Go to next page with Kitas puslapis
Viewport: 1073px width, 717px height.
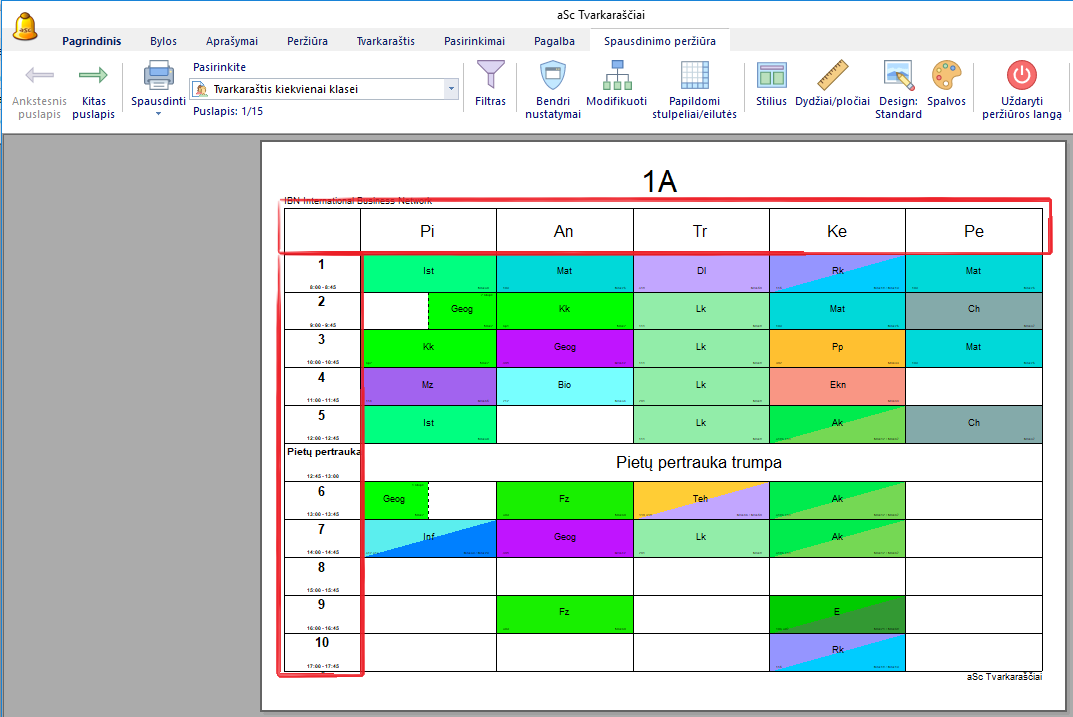[x=93, y=77]
